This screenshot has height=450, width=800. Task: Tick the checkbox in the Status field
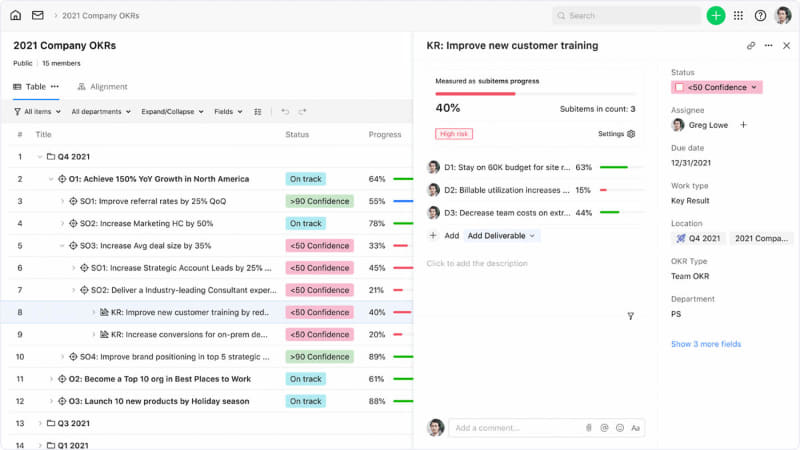pyautogui.click(x=679, y=87)
